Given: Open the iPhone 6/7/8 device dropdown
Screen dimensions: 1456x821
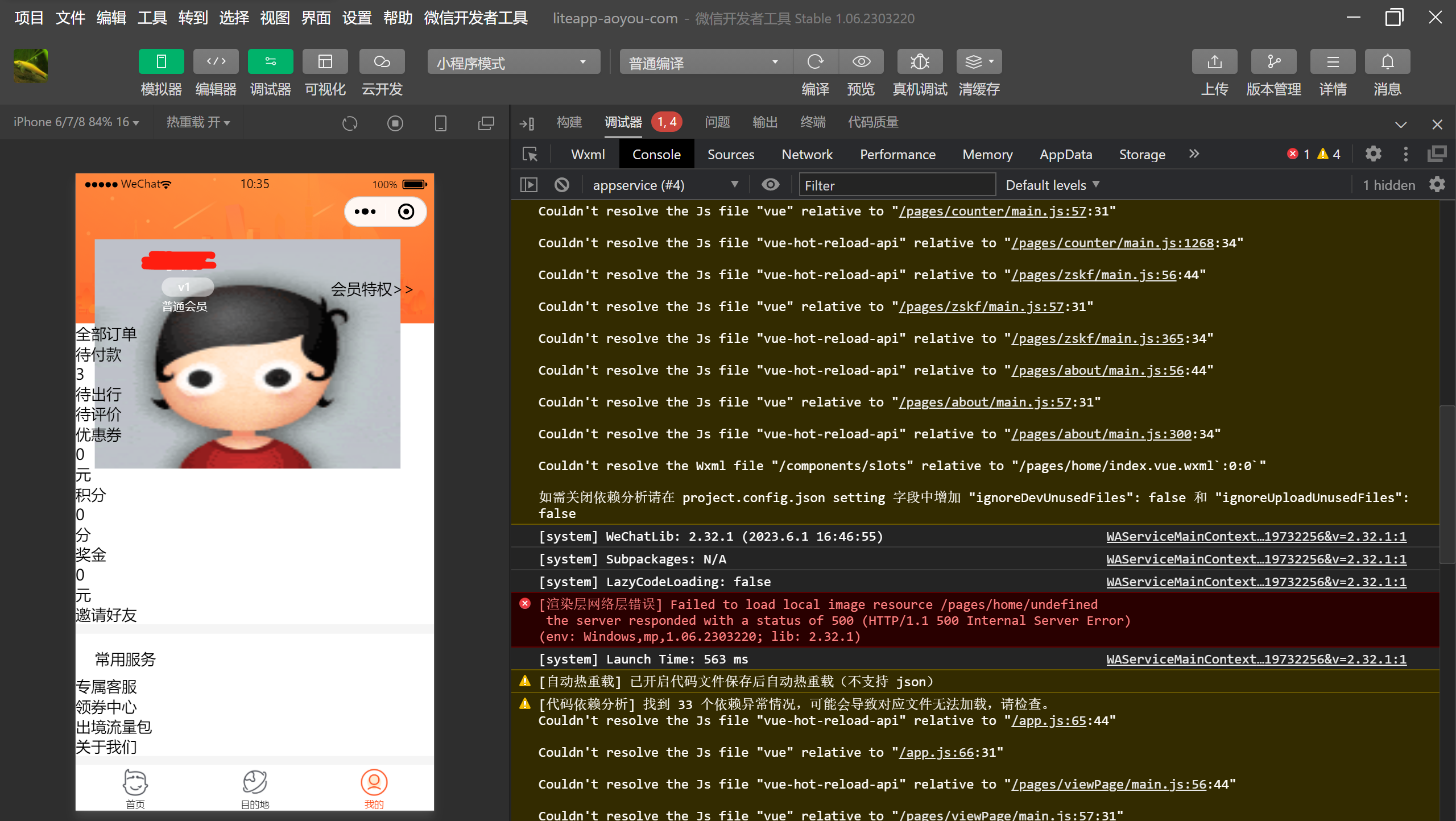Looking at the screenshot, I should point(76,122).
